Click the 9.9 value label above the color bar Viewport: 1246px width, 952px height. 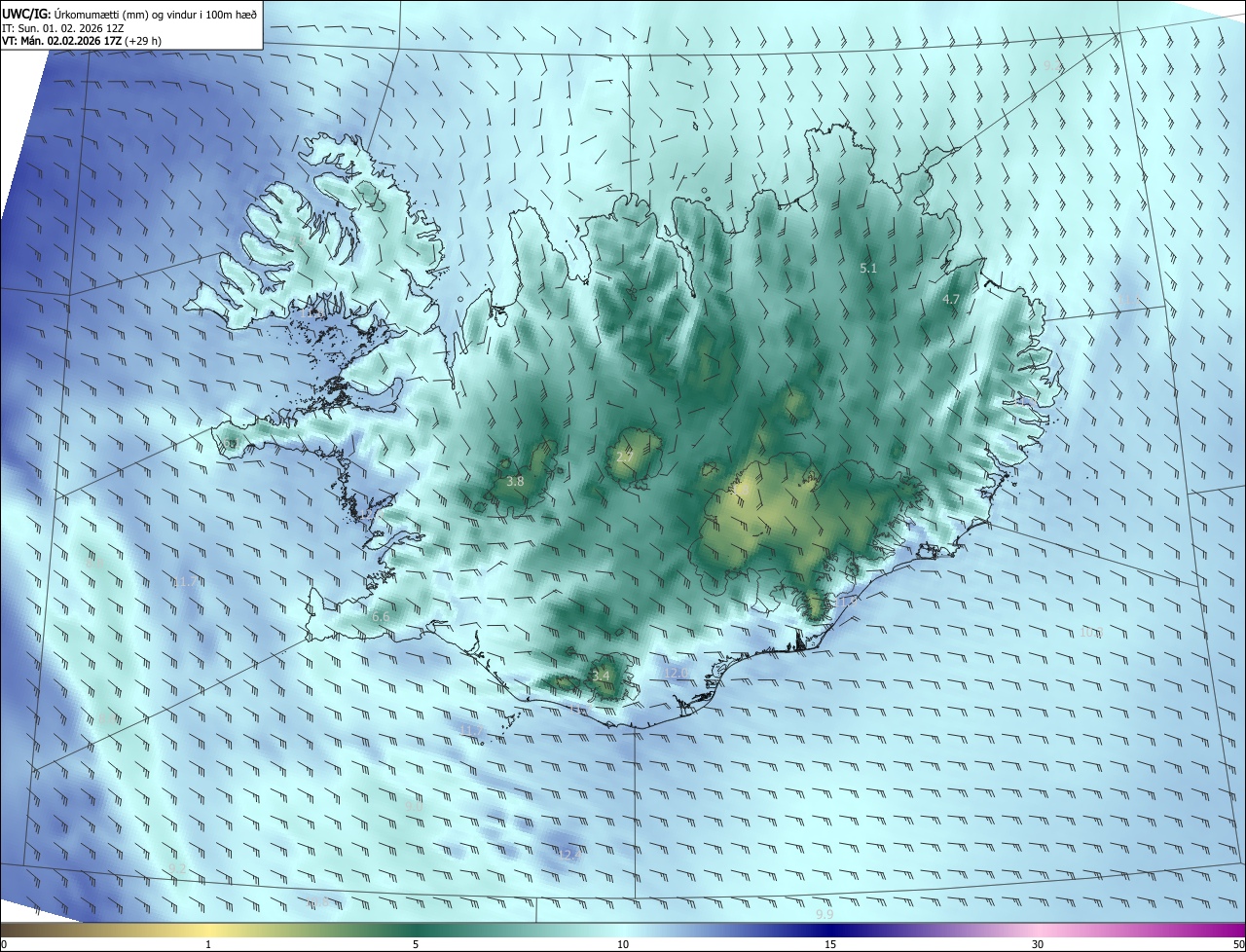pos(825,914)
